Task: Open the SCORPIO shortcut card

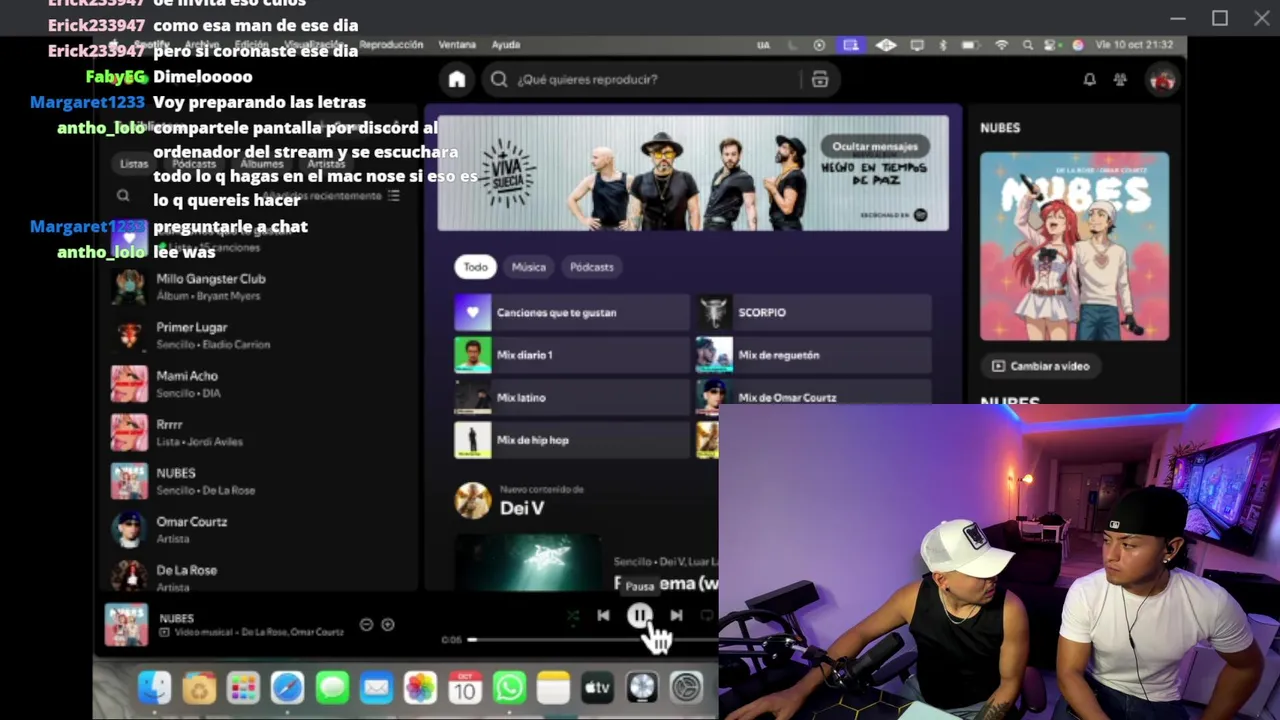Action: (813, 313)
